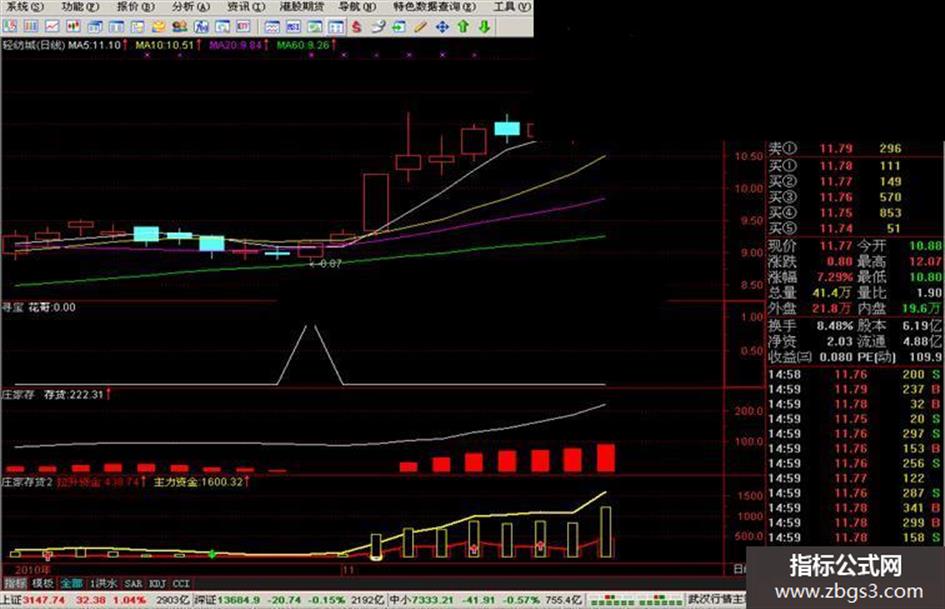The image size is (945, 609).
Task: Open the 特色数据查询 menu
Action: coord(435,7)
